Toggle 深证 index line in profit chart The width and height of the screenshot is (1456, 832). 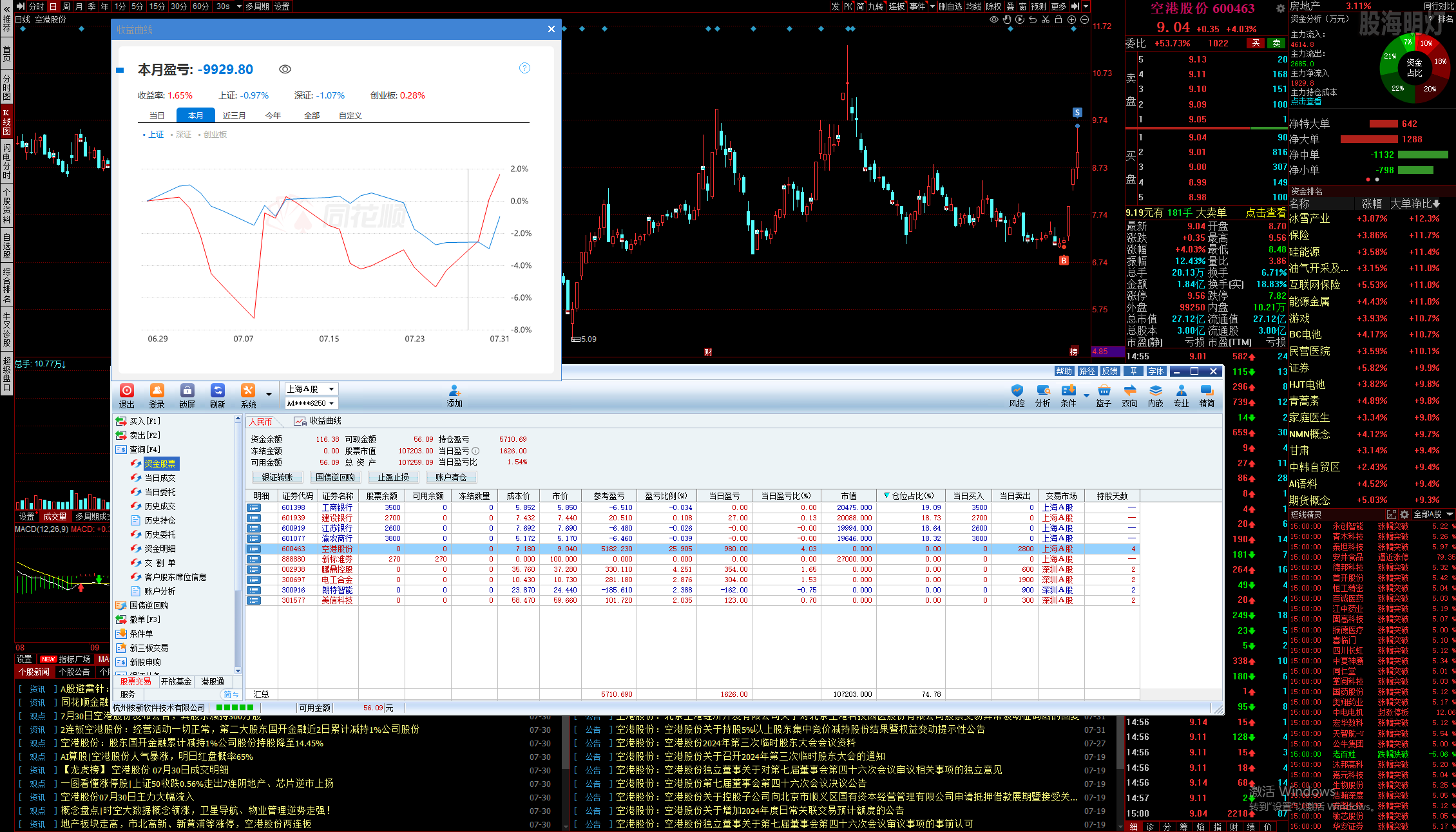[x=182, y=135]
